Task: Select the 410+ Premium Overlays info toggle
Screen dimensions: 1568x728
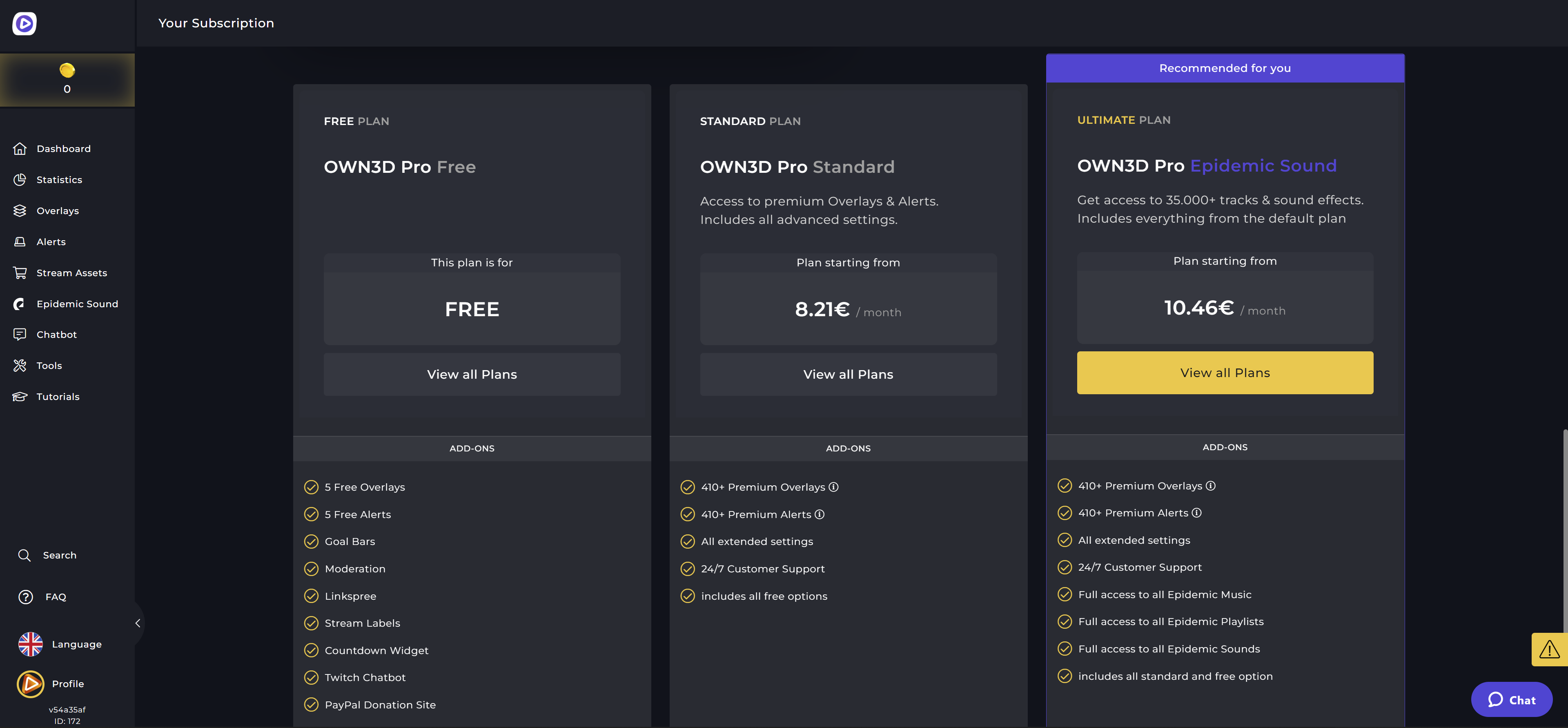Action: 833,487
